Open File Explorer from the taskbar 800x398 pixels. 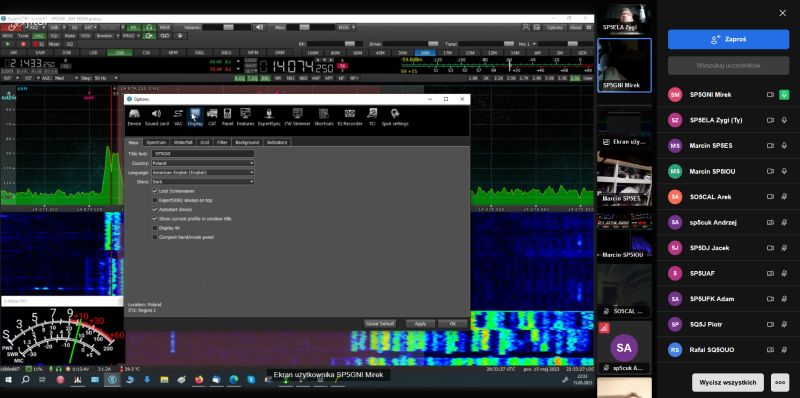164,380
